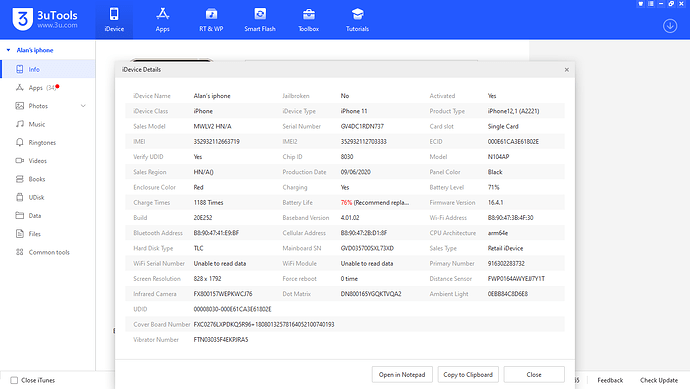
Task: Select the Info sidebar item
Action: point(48,69)
